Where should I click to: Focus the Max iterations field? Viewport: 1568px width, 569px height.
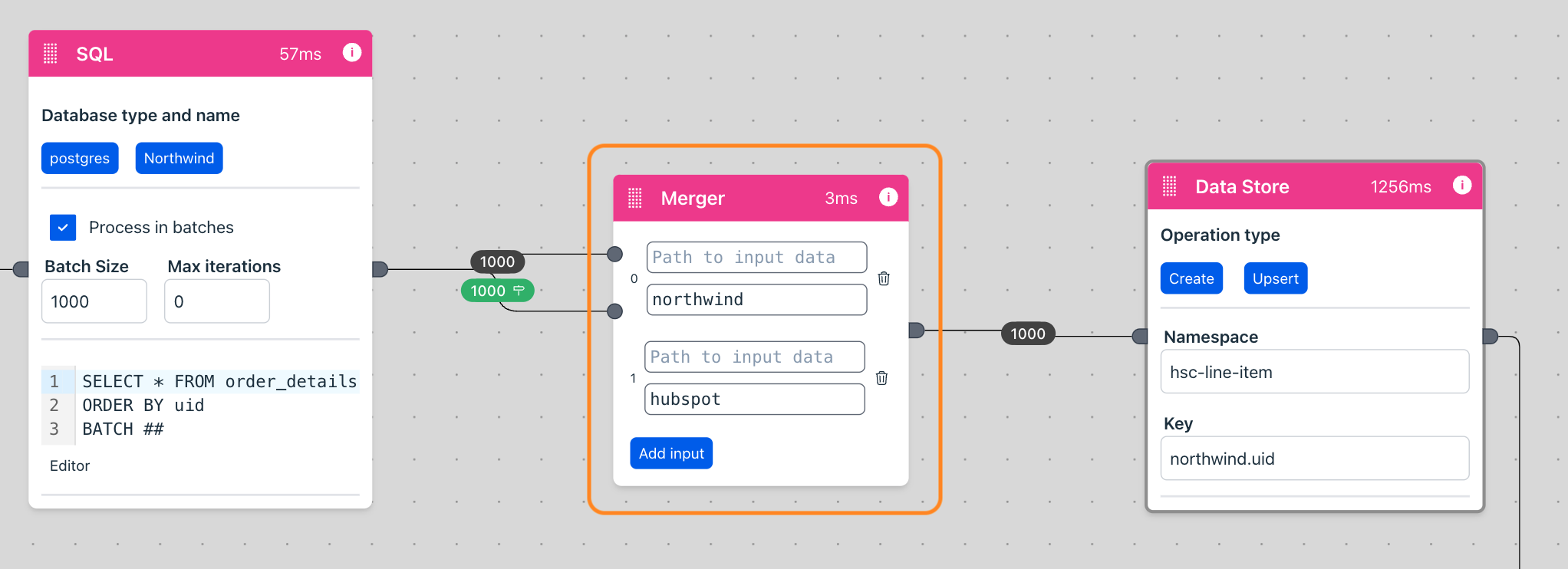pos(216,301)
